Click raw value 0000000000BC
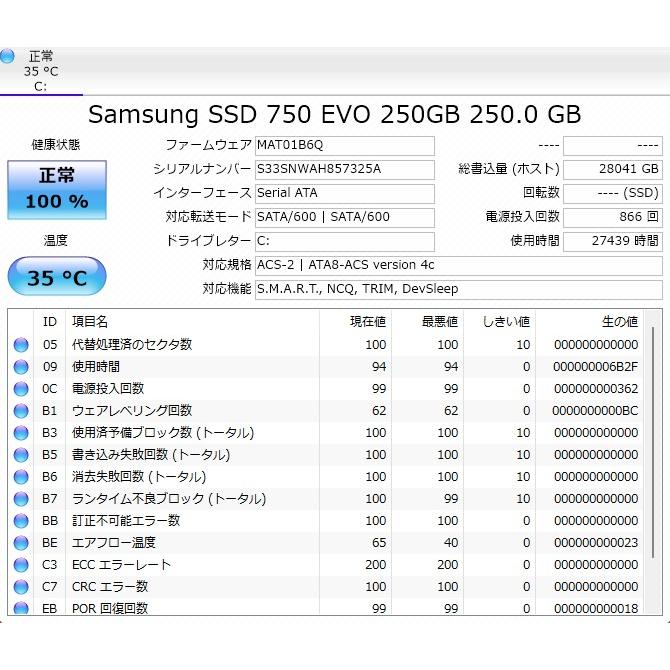The image size is (670, 670). (596, 411)
